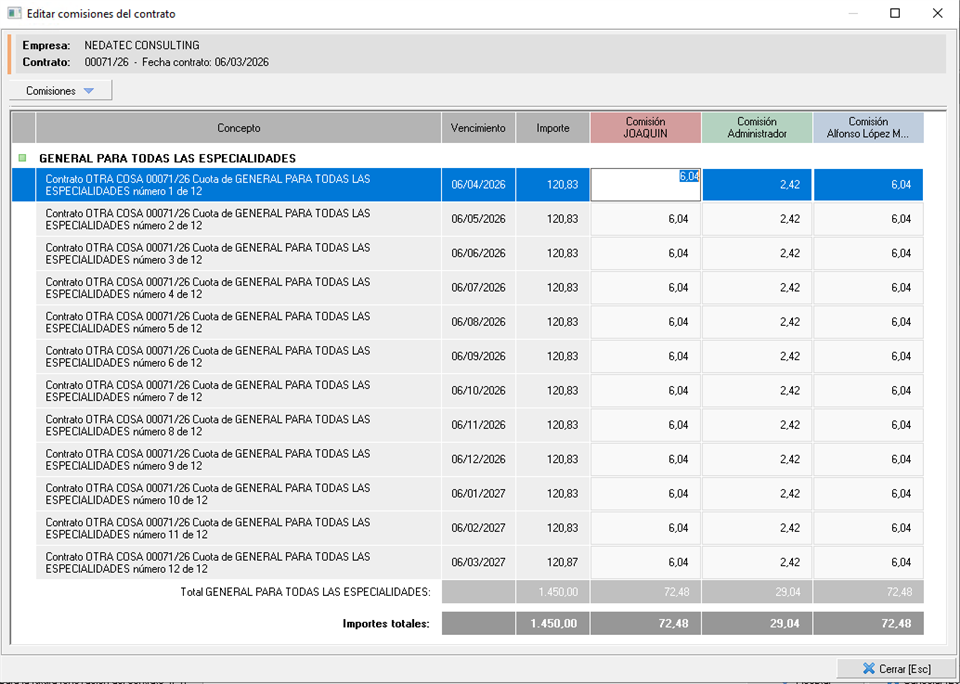This screenshot has height=684, width=960.
Task: Click the Comisión JOAQUIN column header
Action: (645, 128)
